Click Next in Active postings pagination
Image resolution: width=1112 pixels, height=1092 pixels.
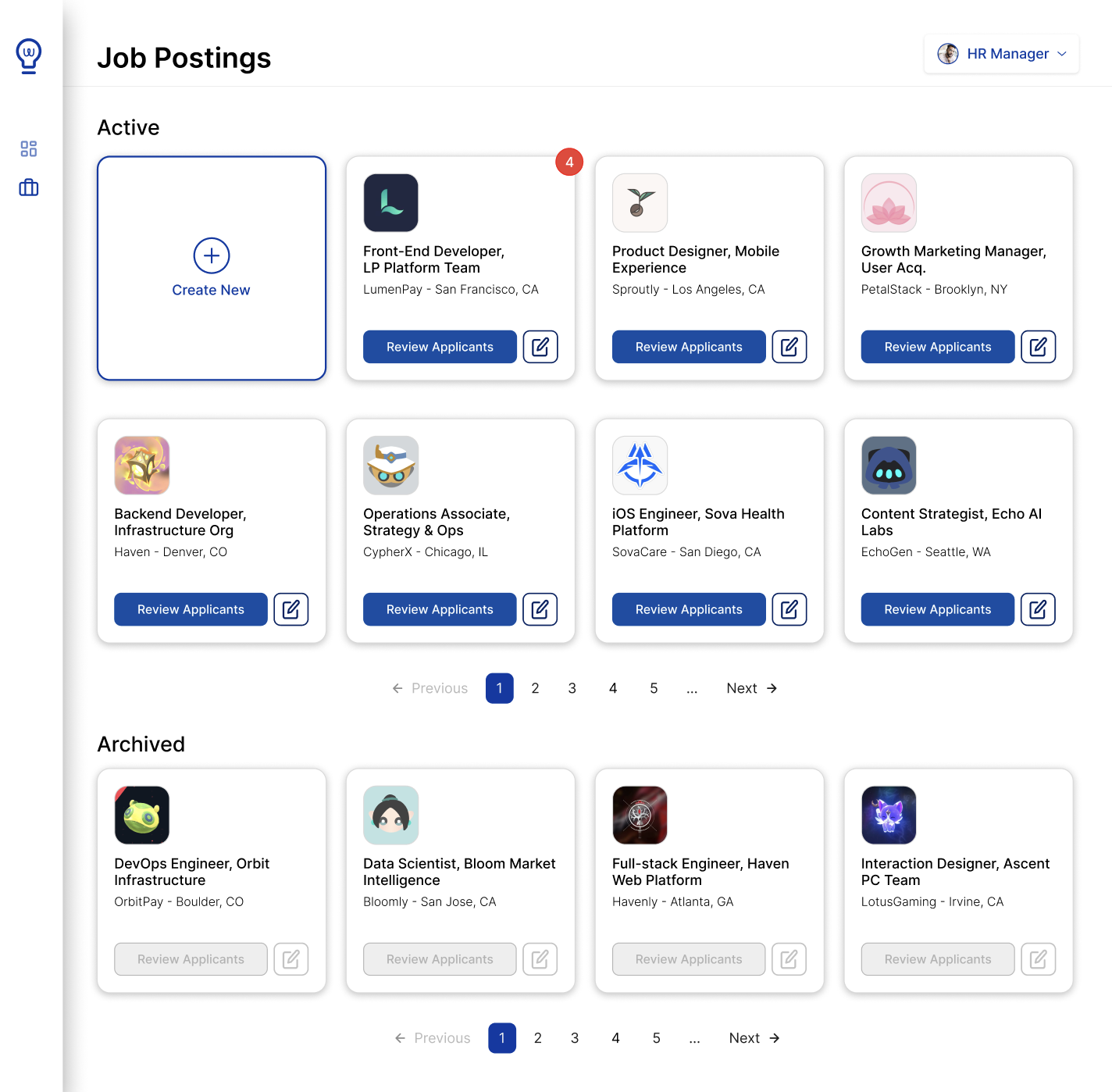pos(752,688)
